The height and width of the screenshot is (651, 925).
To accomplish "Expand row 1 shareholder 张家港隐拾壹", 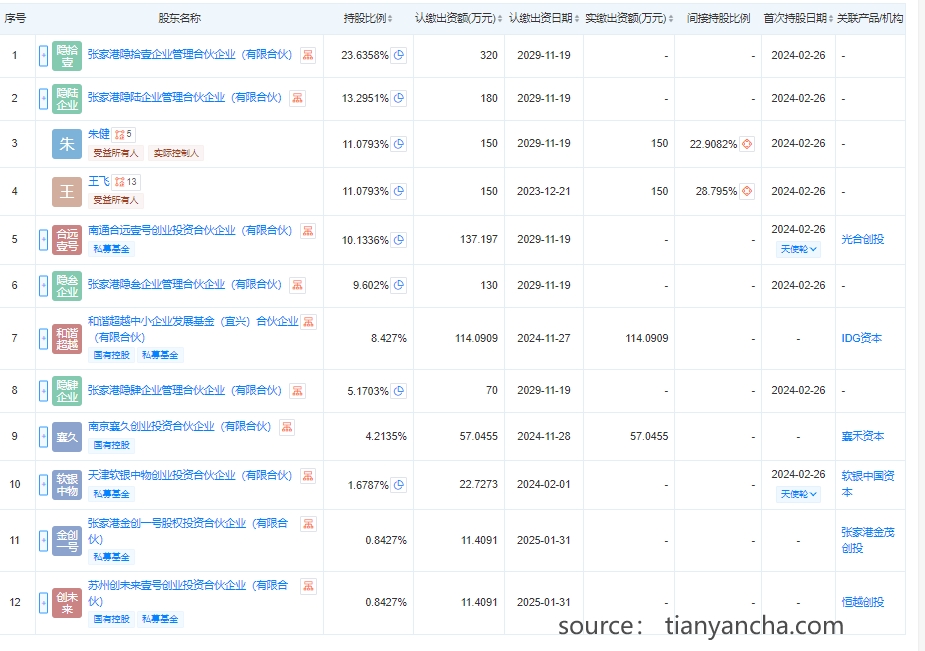I will point(43,55).
